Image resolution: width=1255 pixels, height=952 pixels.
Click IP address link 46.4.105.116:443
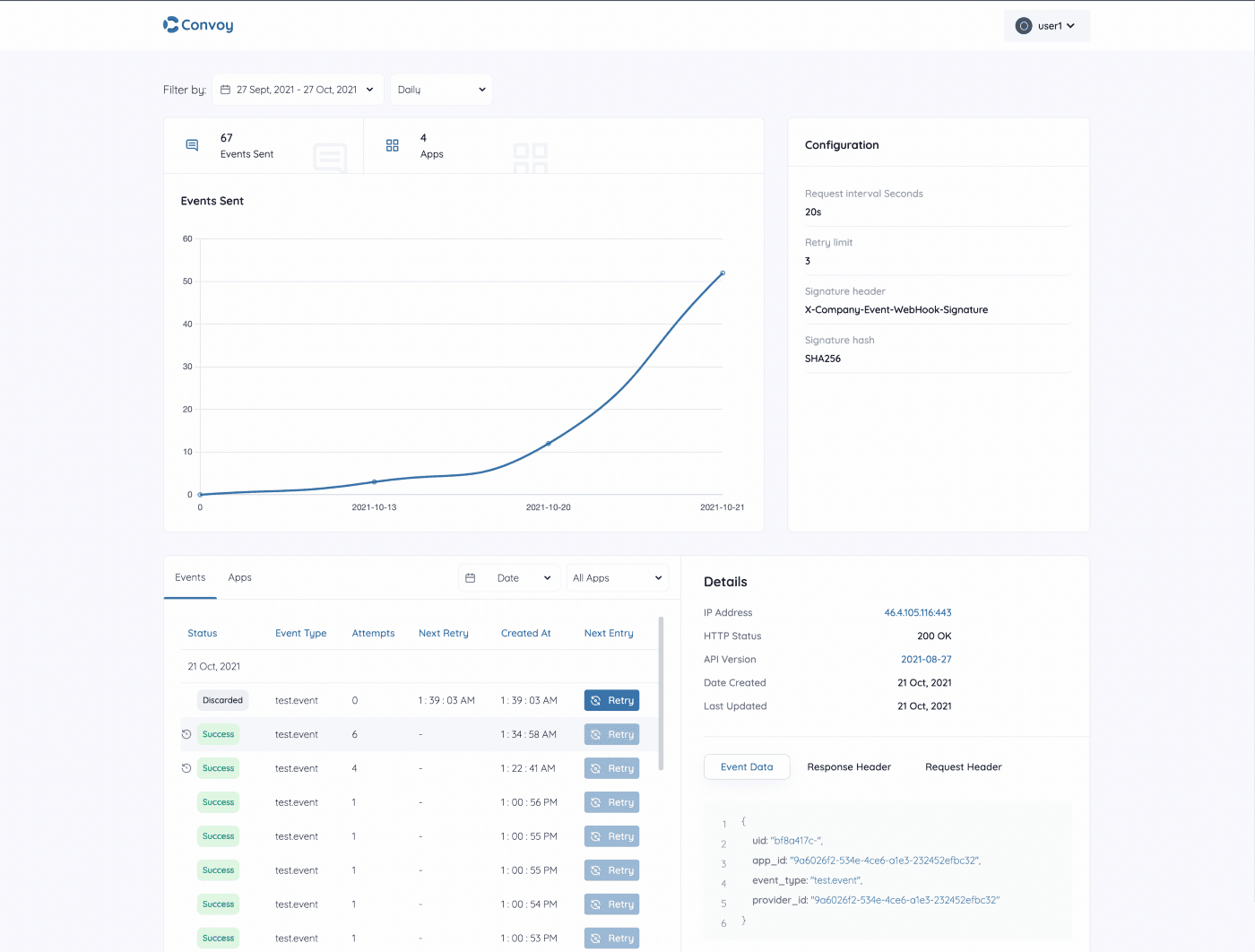point(917,612)
